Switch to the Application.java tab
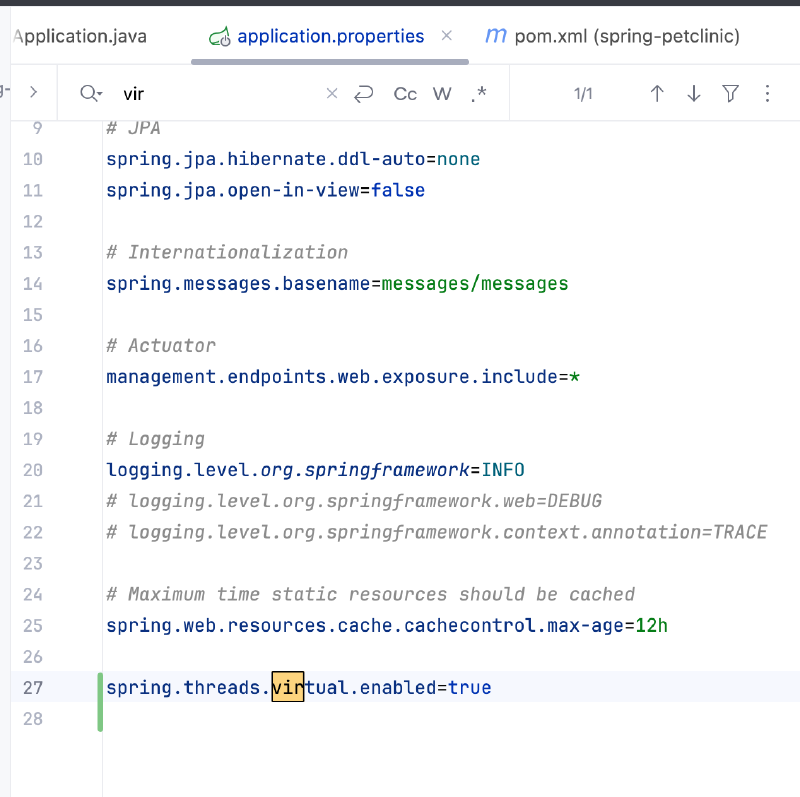Screen dimensions: 800x797 point(80,36)
